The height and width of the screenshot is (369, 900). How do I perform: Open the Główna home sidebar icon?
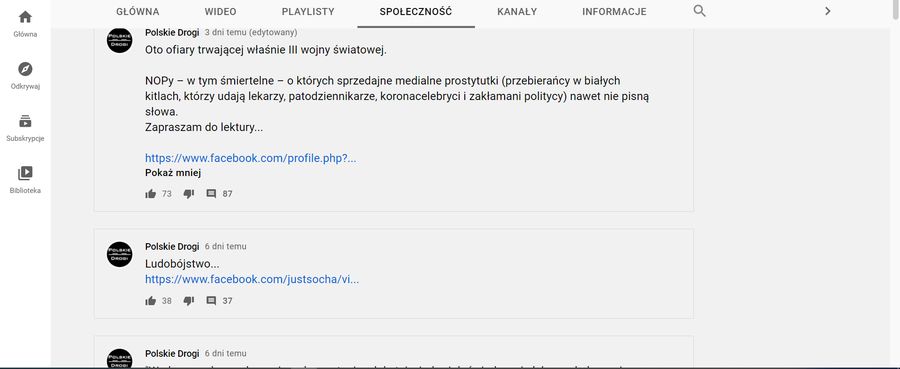click(x=25, y=17)
